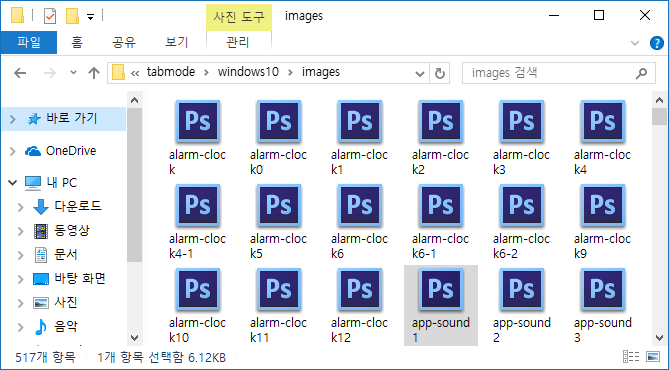
Task: Click the navigation pane scrollbar thumb
Action: (134, 185)
